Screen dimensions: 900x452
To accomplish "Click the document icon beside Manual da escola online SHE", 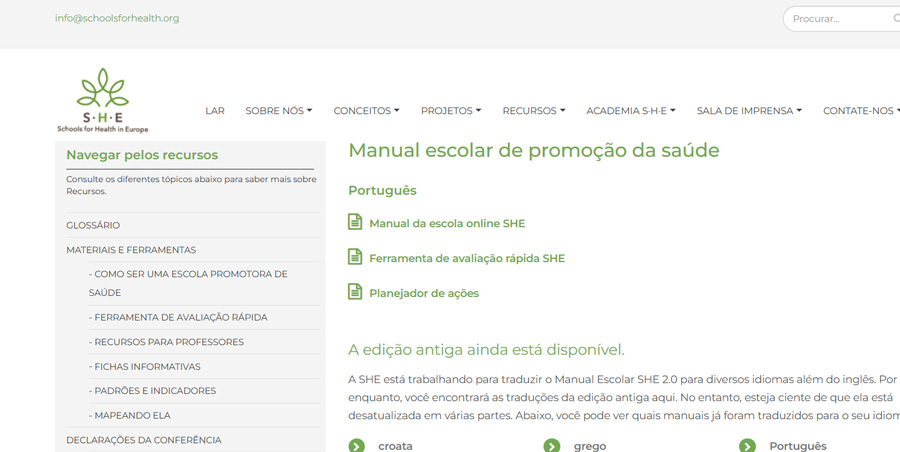I will (x=355, y=222).
